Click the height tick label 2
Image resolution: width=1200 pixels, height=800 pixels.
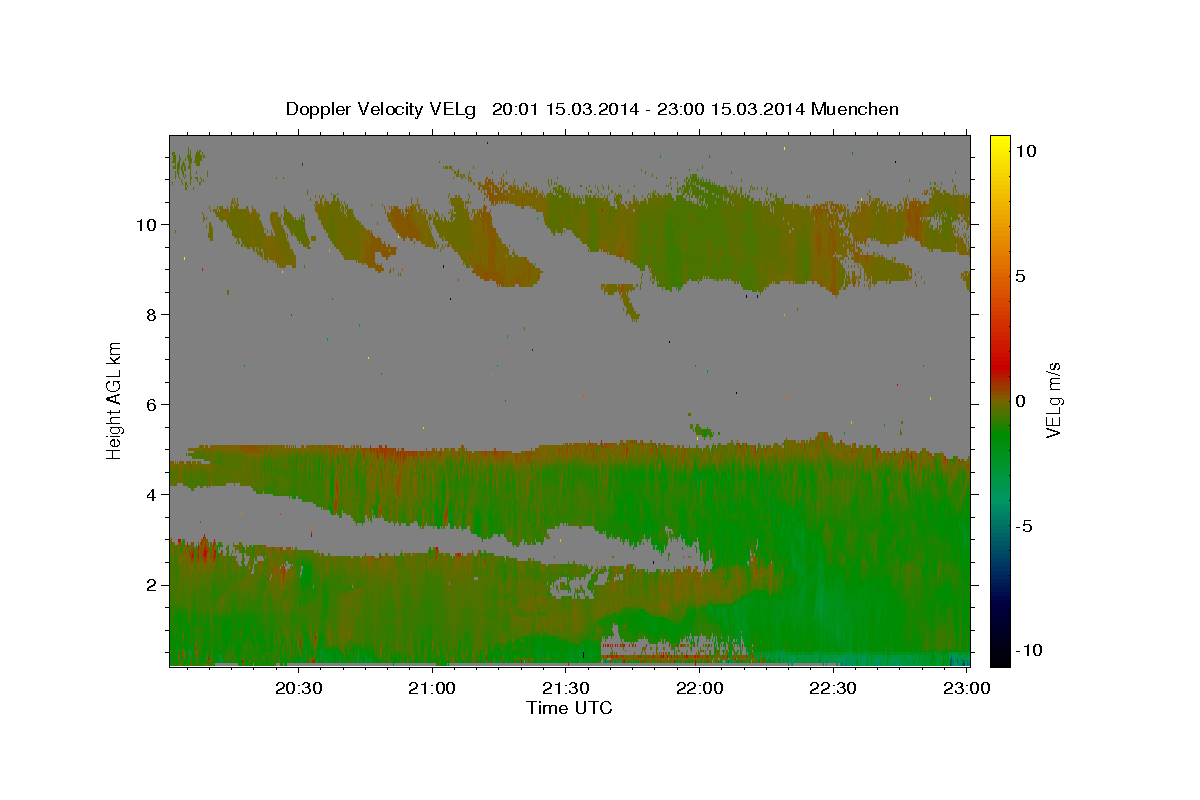point(153,584)
